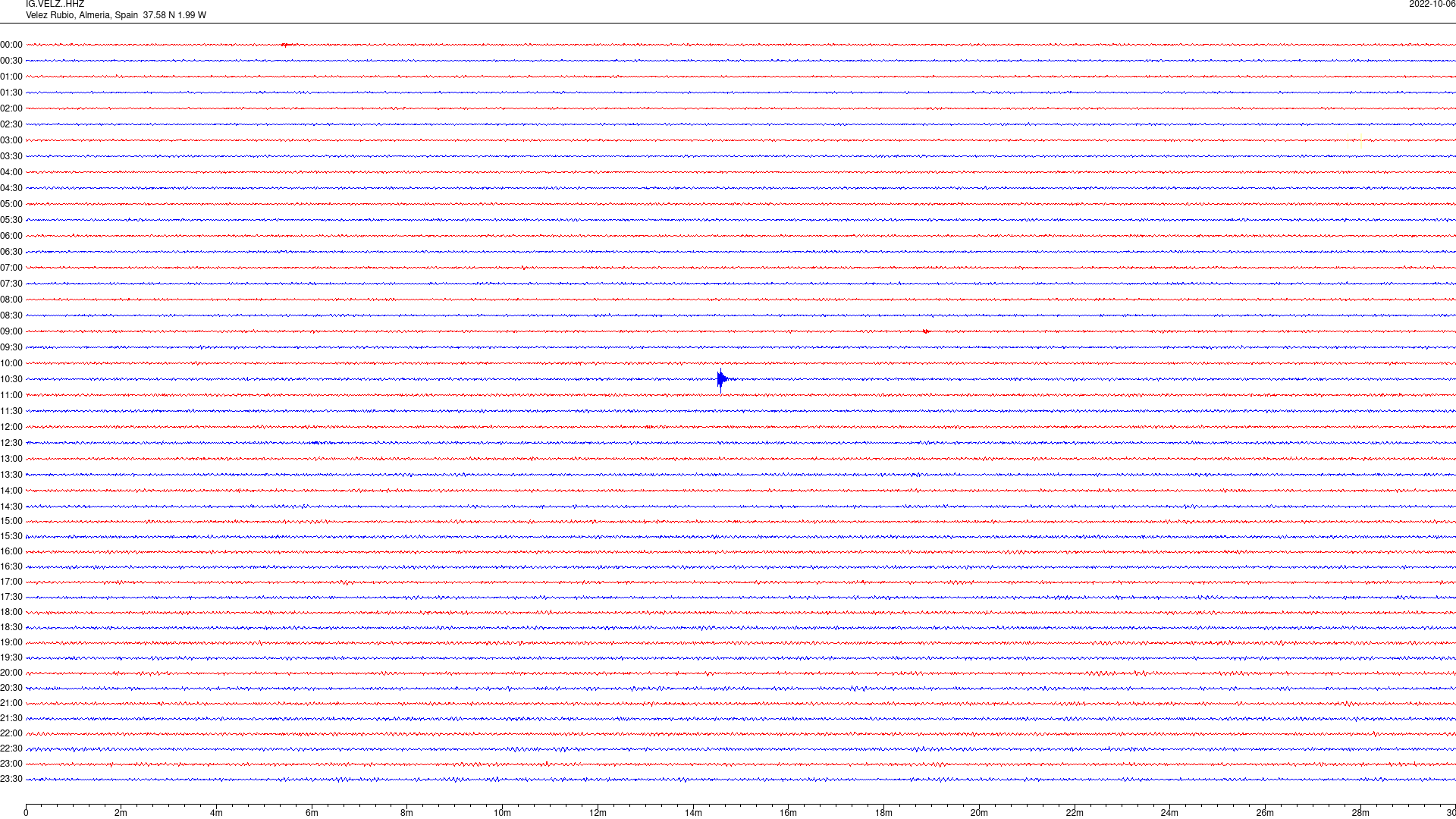Click the red burst on the 00:00 trace

[x=285, y=45]
